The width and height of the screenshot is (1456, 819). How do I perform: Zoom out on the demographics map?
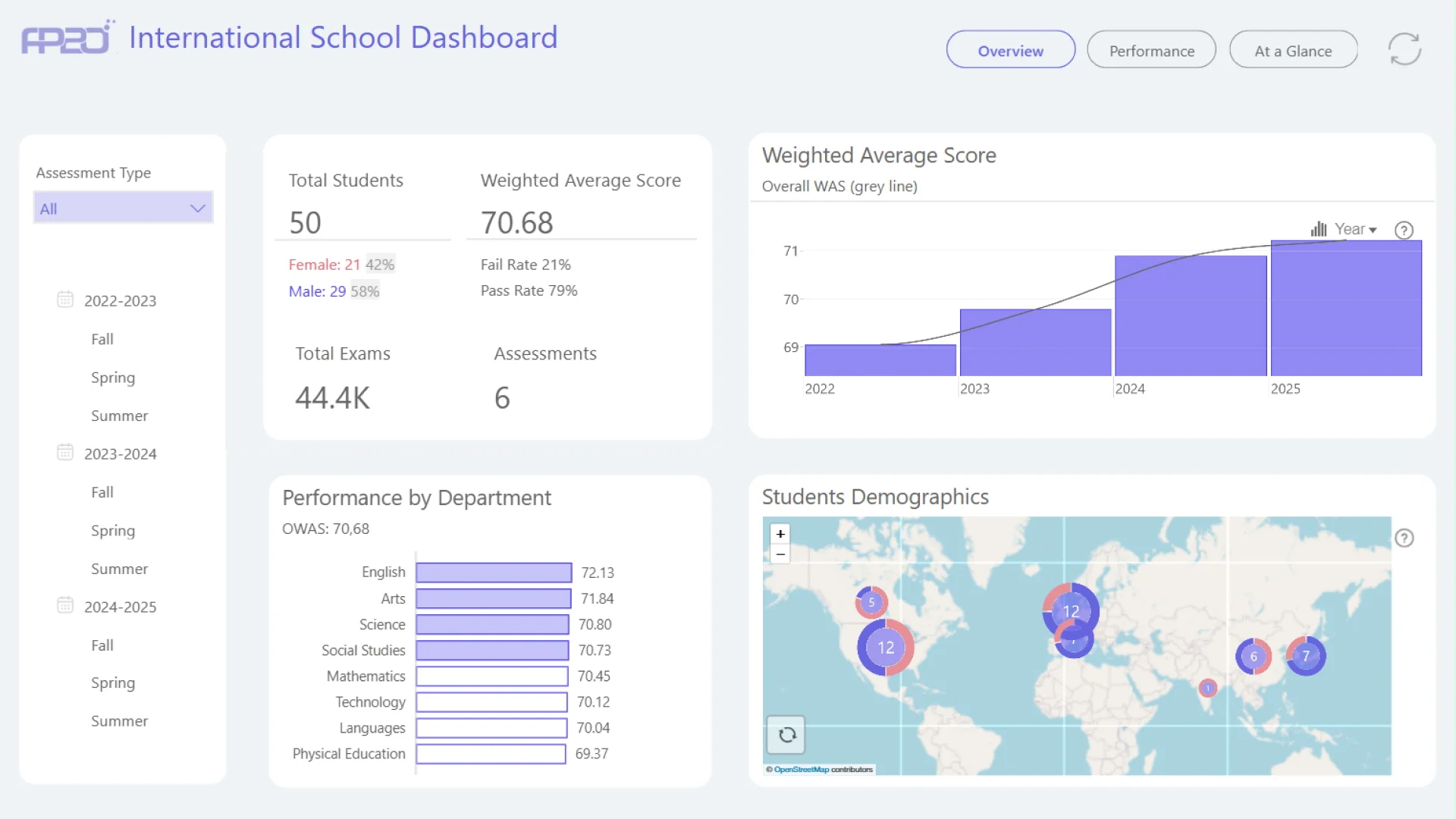(780, 554)
